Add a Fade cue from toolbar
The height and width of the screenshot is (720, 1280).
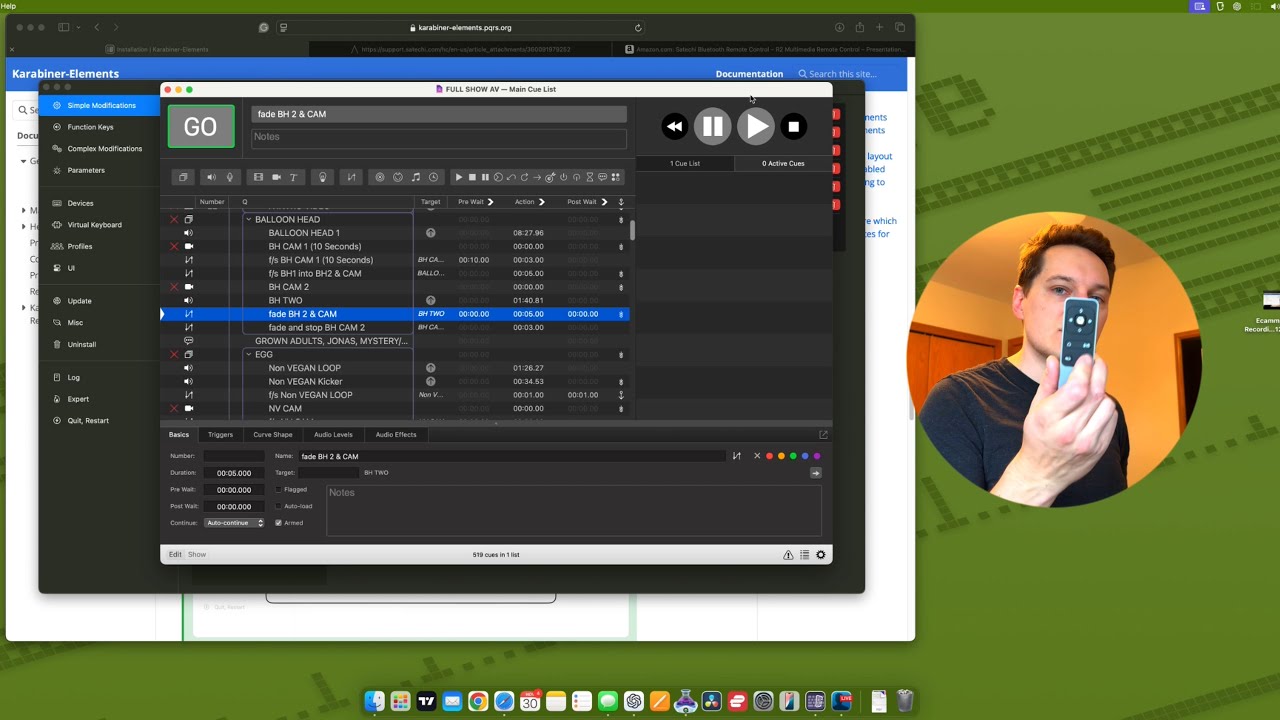[x=352, y=177]
